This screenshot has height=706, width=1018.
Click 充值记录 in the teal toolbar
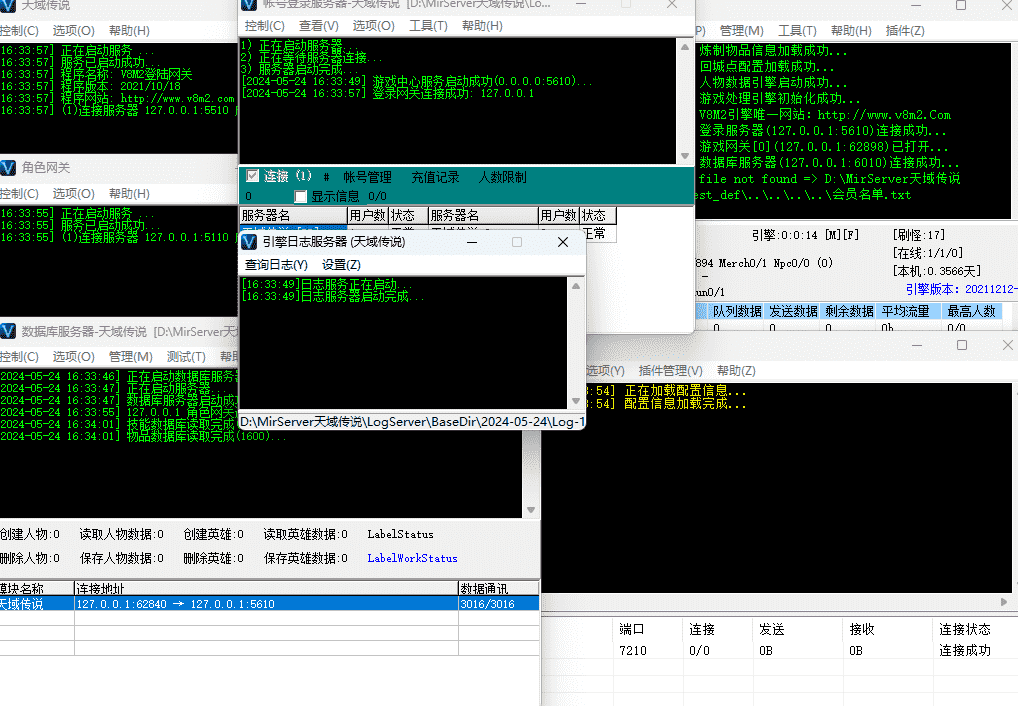click(x=435, y=177)
